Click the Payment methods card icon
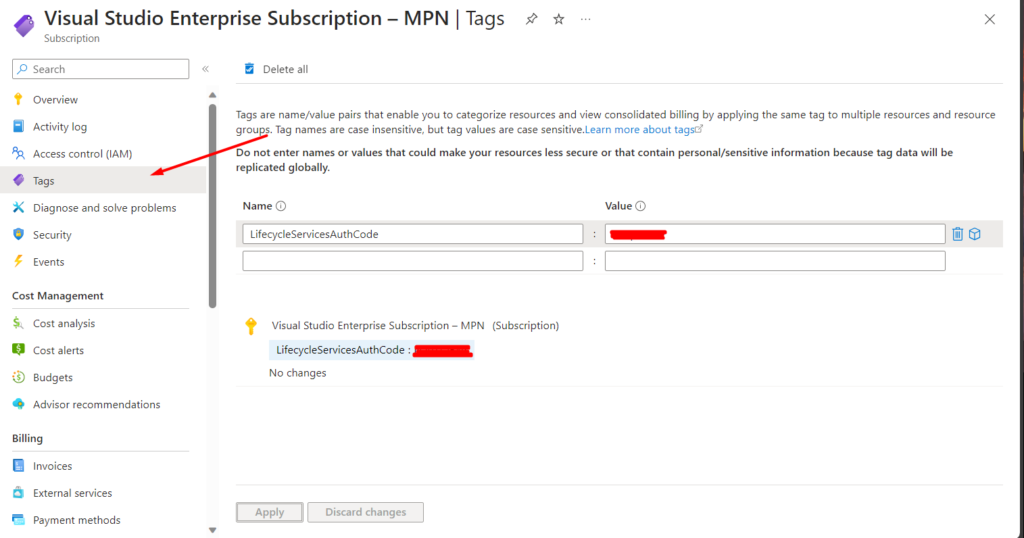Image resolution: width=1024 pixels, height=538 pixels. point(18,520)
